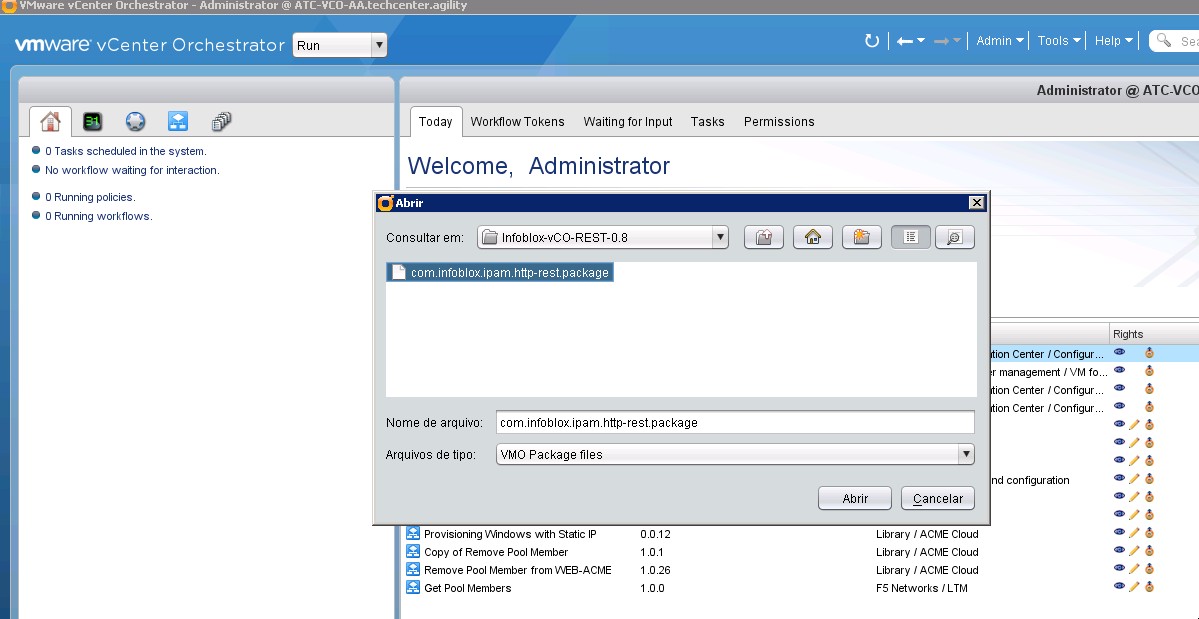Jump to home folder in Abrir dialog
The height and width of the screenshot is (619, 1199).
click(x=813, y=237)
